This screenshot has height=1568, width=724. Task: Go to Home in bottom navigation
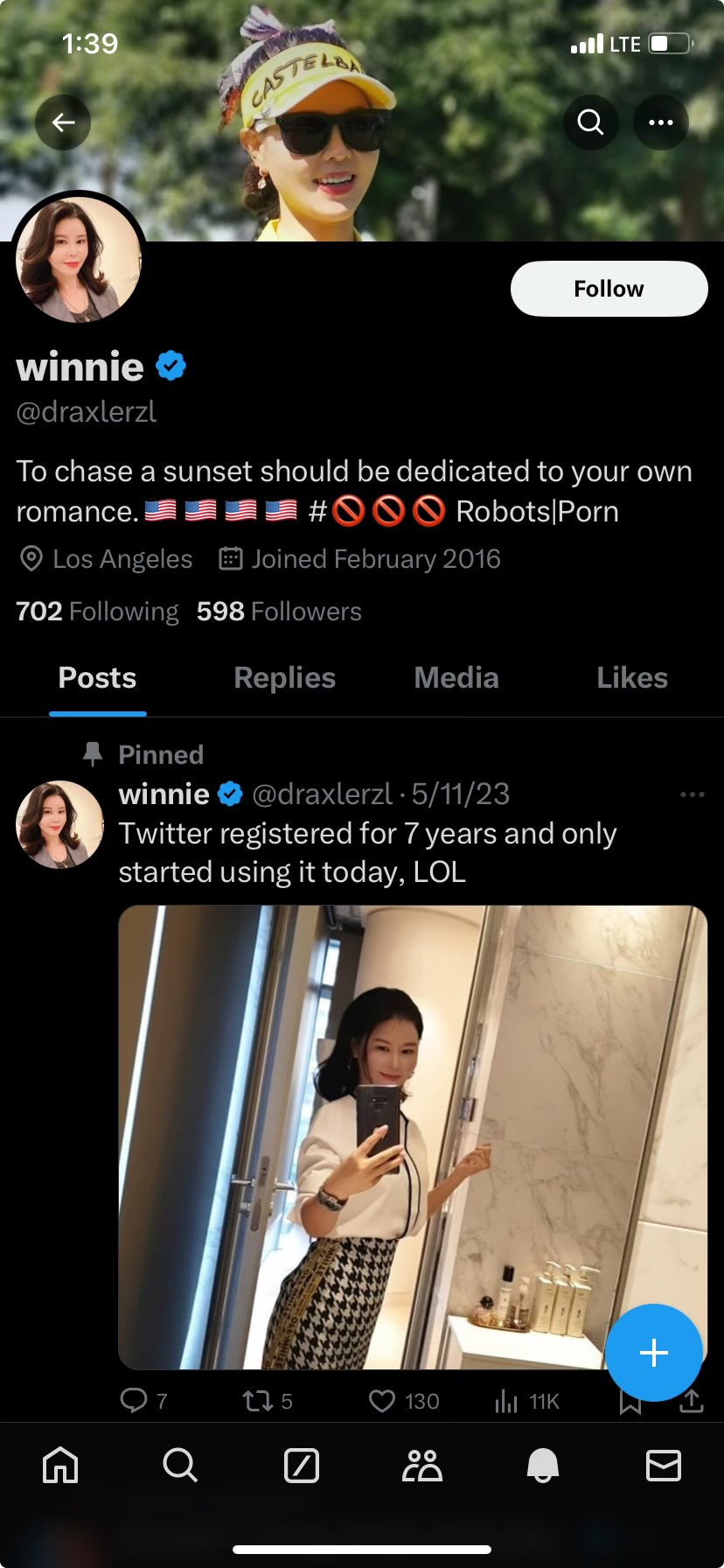tap(60, 1465)
